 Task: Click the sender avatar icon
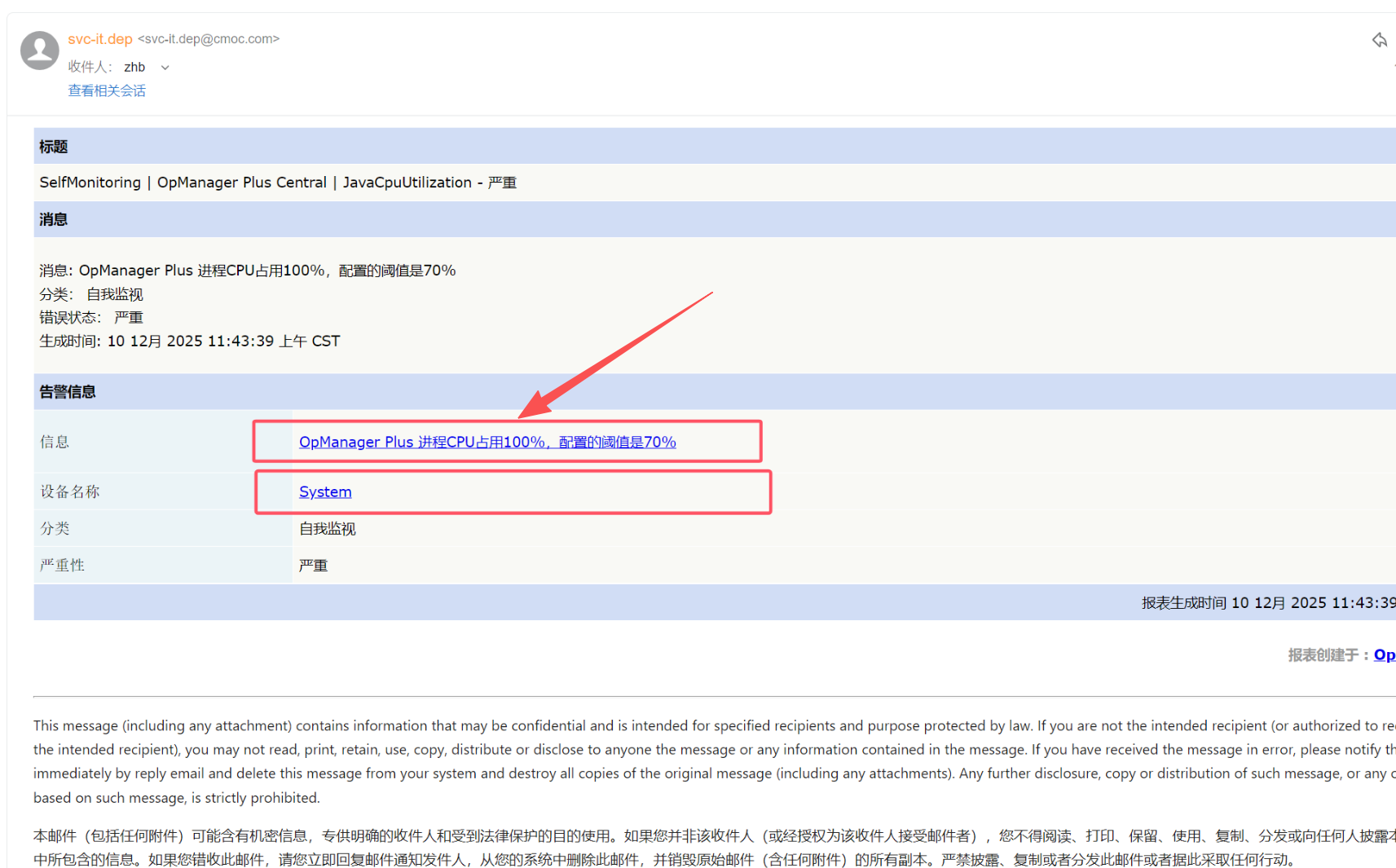(39, 51)
